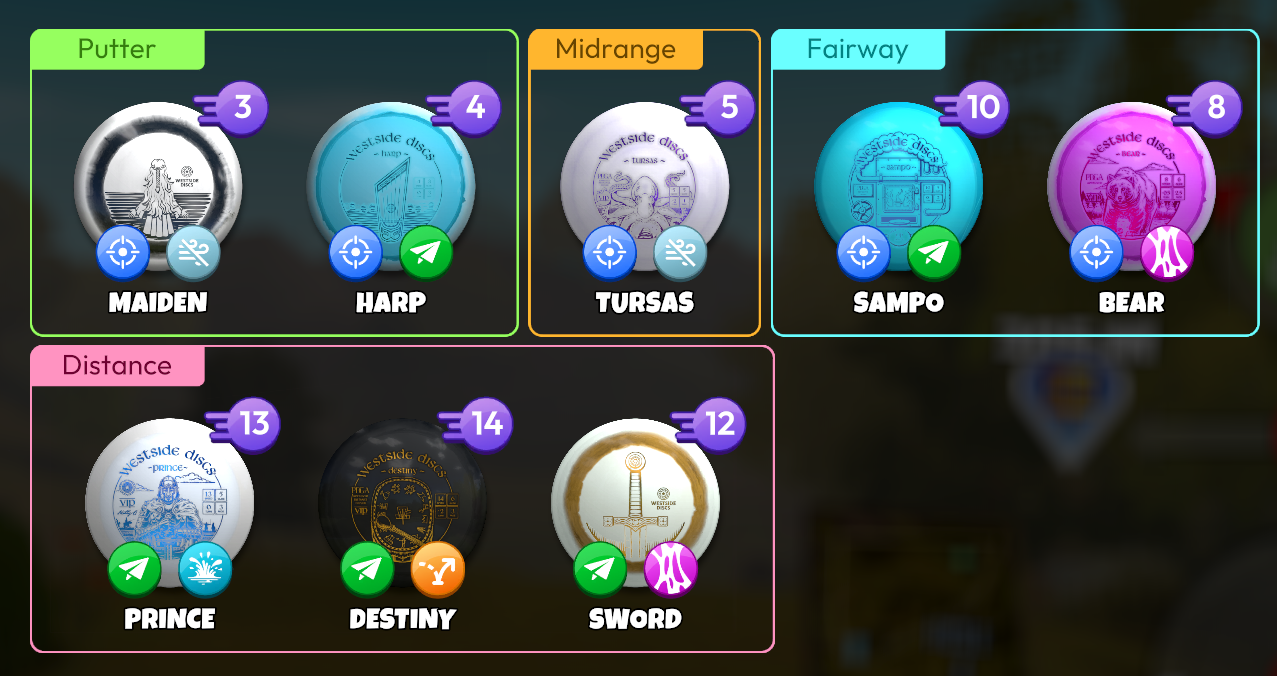Click the Sampo disc's blue target icon
Screen dimensions: 1277x676
point(864,252)
